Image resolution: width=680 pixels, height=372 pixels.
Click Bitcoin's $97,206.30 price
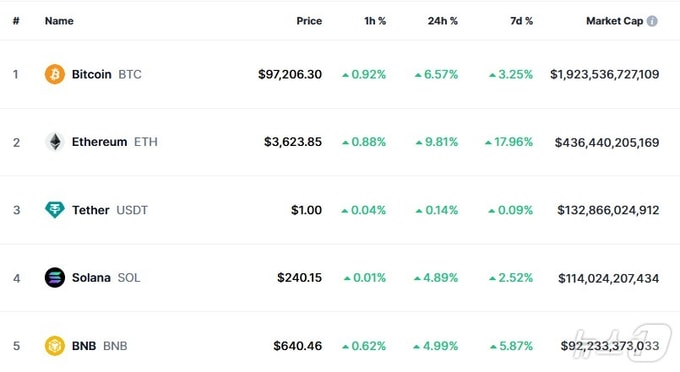[290, 74]
